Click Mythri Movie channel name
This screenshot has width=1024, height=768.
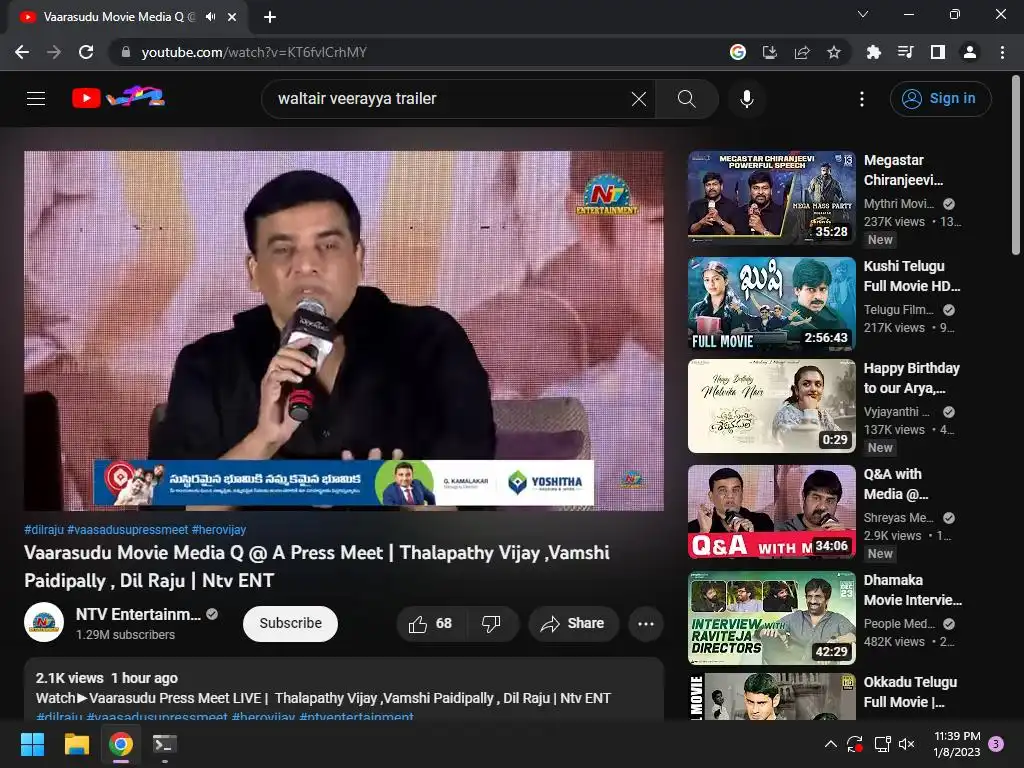[899, 204]
